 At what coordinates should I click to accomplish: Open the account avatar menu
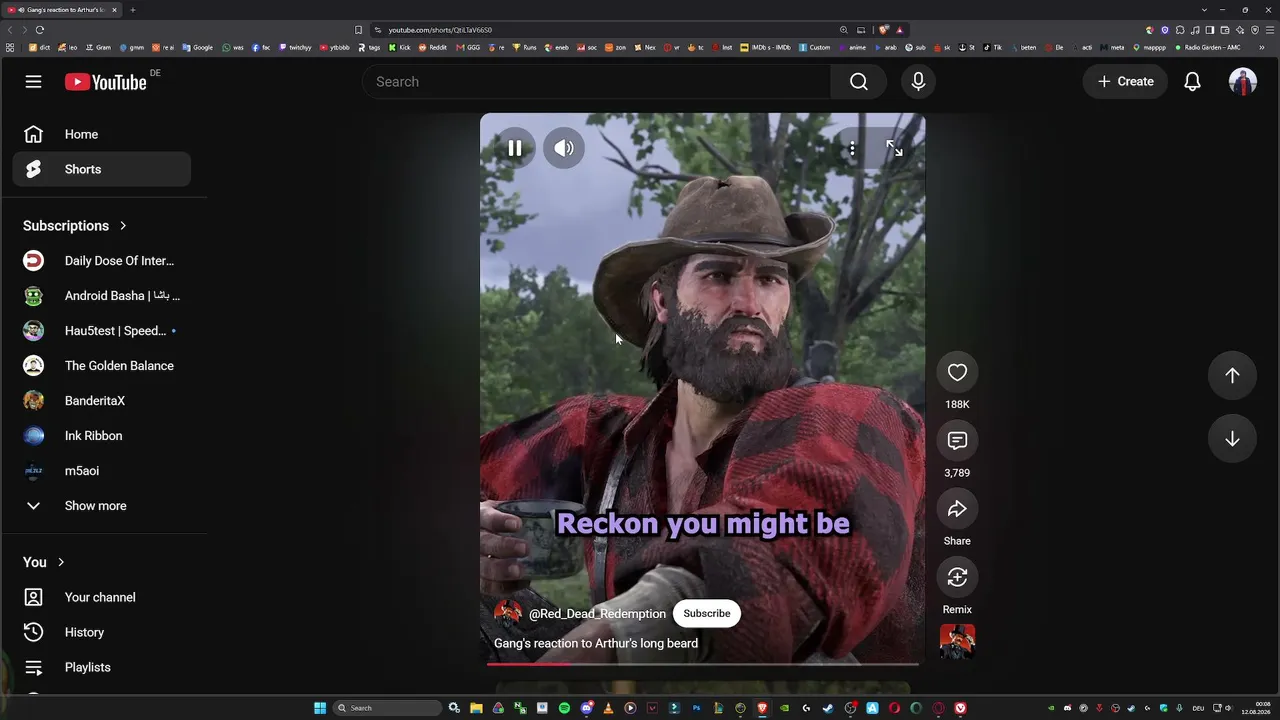point(1243,82)
